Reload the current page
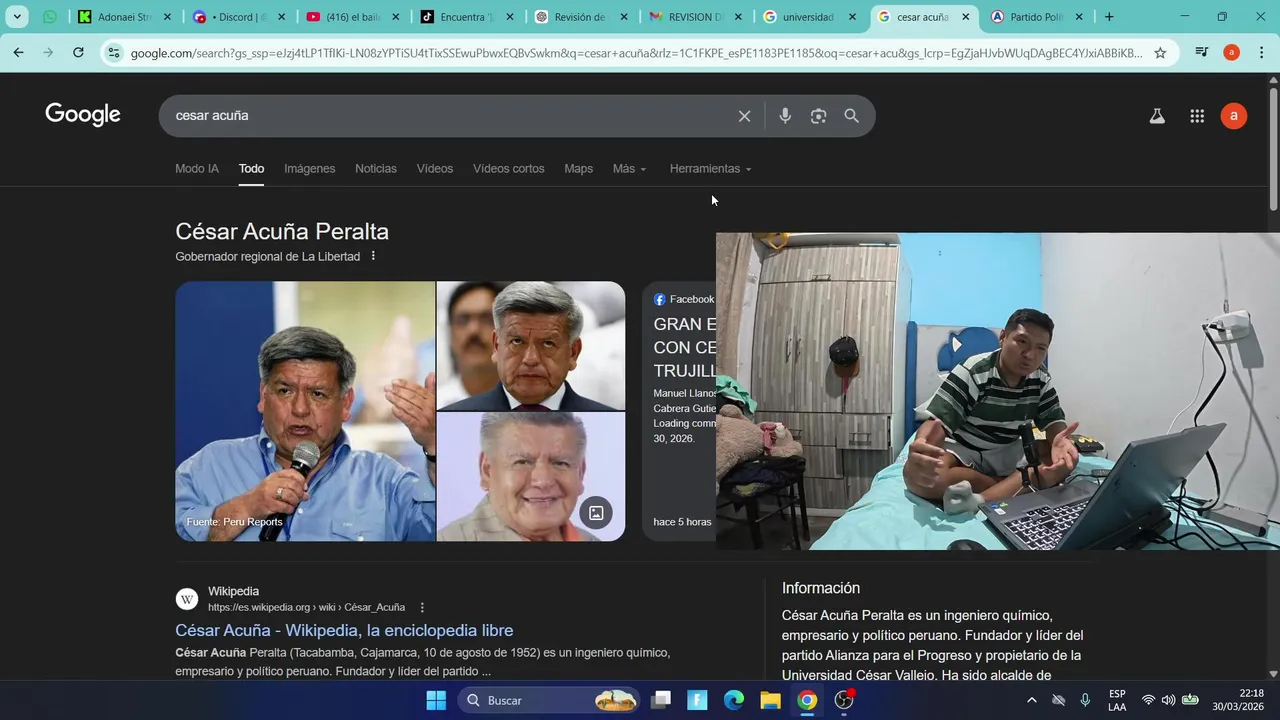Image resolution: width=1280 pixels, height=720 pixels. coord(78,52)
